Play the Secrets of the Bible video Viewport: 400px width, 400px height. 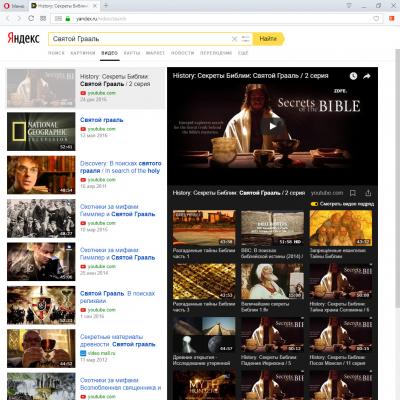(x=273, y=126)
